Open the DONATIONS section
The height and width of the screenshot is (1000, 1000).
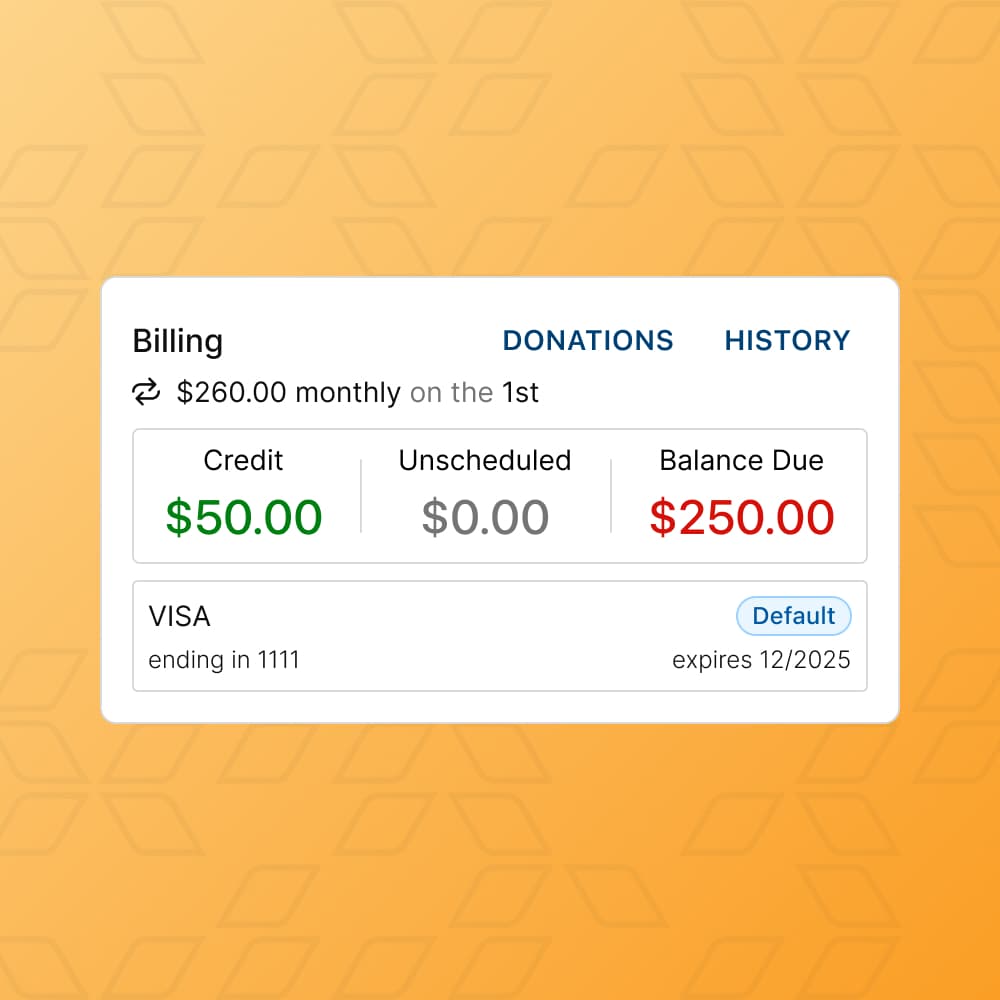click(x=588, y=341)
